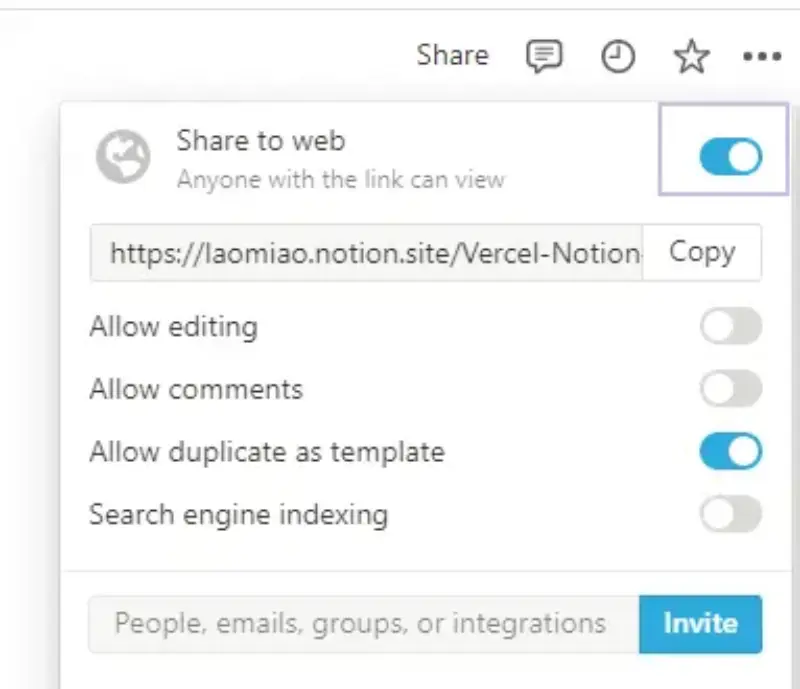Enable the Allow comments toggle

pos(730,389)
